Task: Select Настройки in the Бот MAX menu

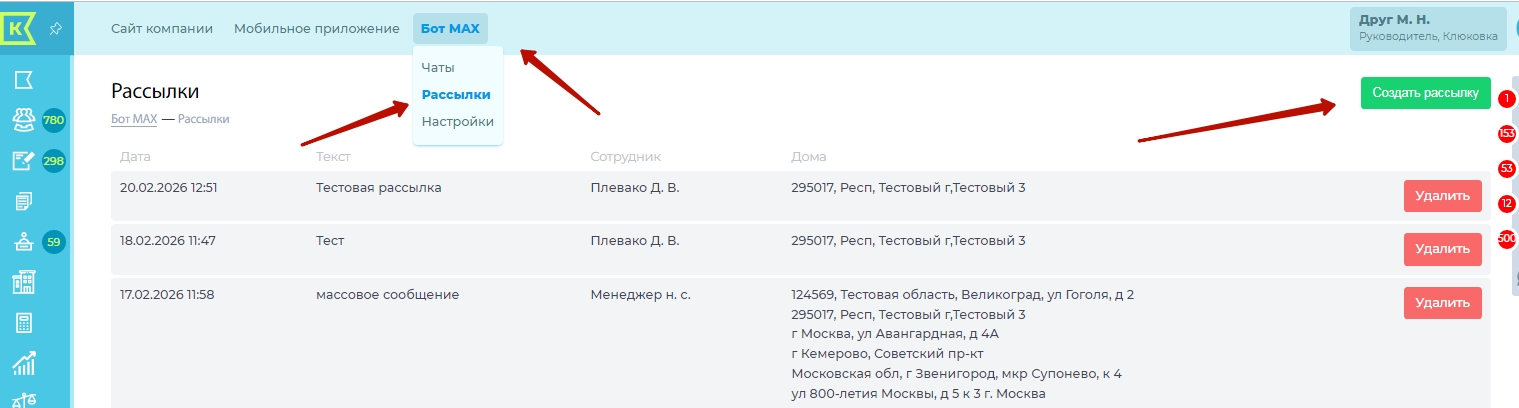Action: (x=457, y=122)
